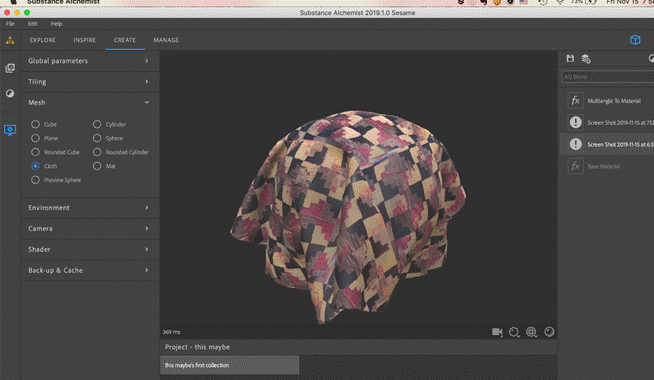Viewport: 654px width, 380px height.
Task: Open the Apple menu
Action: (13, 2)
